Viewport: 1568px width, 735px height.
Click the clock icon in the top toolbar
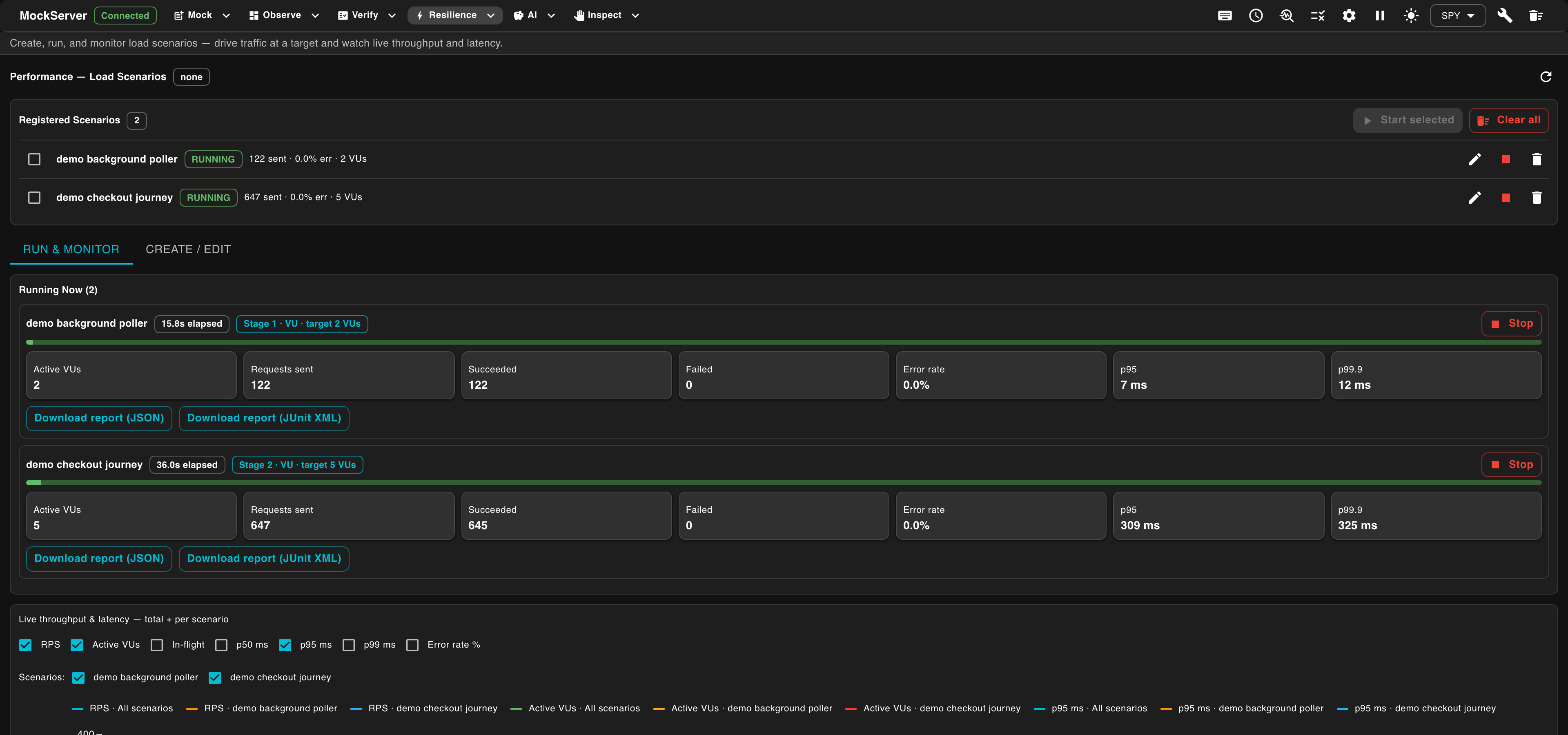click(1256, 16)
